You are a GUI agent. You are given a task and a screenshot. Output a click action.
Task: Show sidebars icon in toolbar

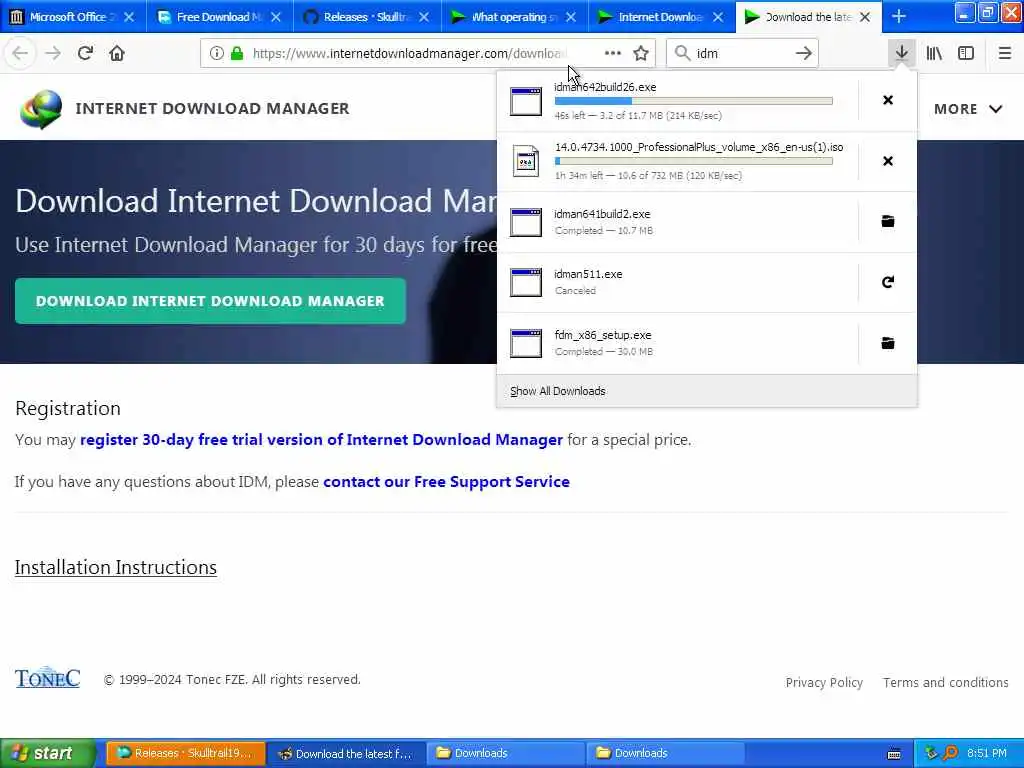click(x=966, y=54)
